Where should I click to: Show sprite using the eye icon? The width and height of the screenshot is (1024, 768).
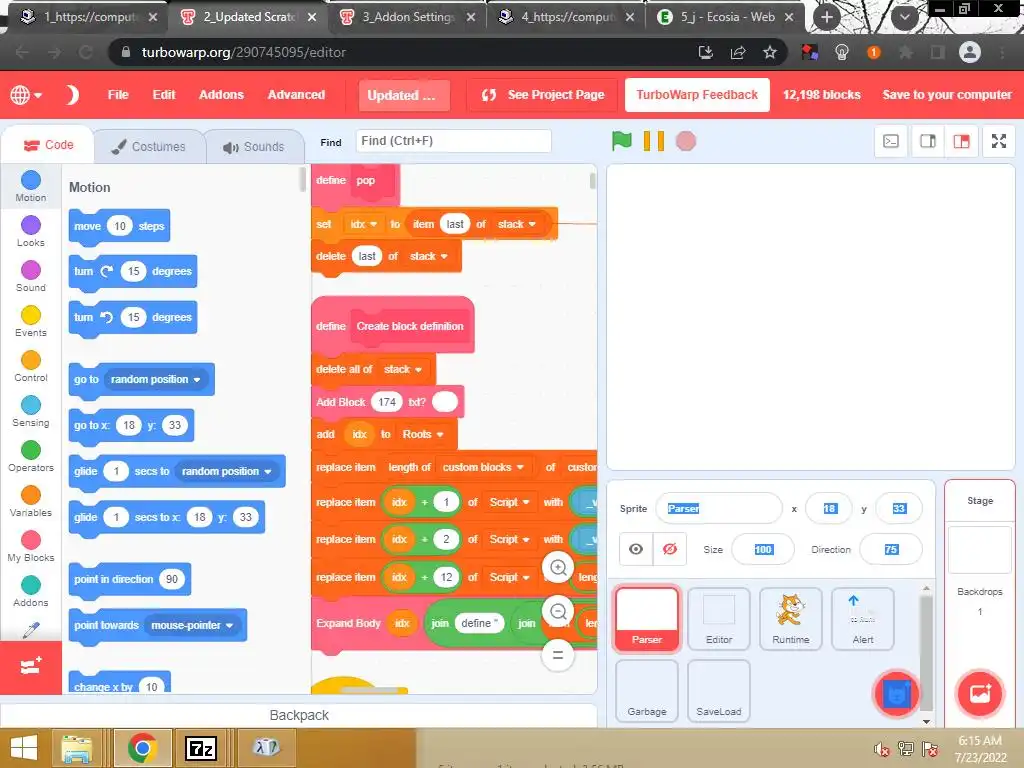pos(635,549)
